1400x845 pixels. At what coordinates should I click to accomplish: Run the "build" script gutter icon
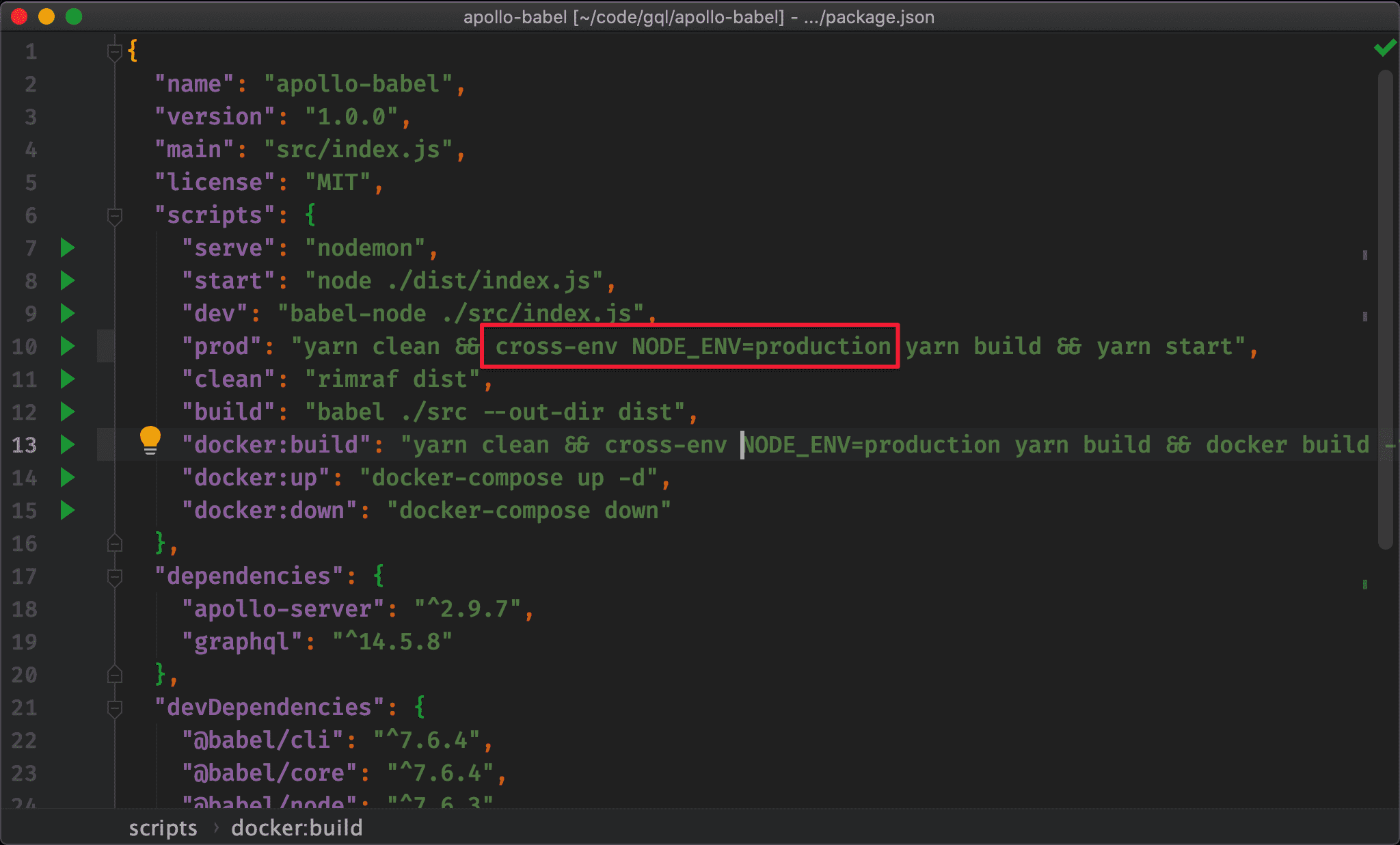point(67,412)
